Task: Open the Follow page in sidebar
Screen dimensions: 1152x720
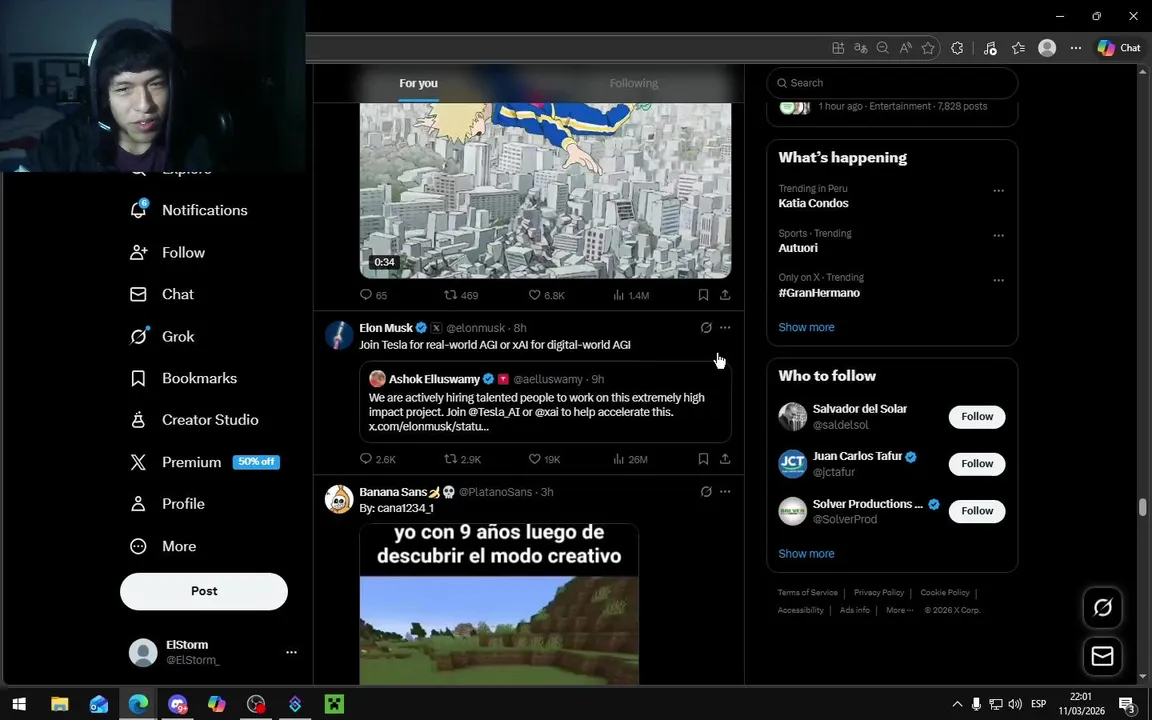Action: click(x=168, y=253)
